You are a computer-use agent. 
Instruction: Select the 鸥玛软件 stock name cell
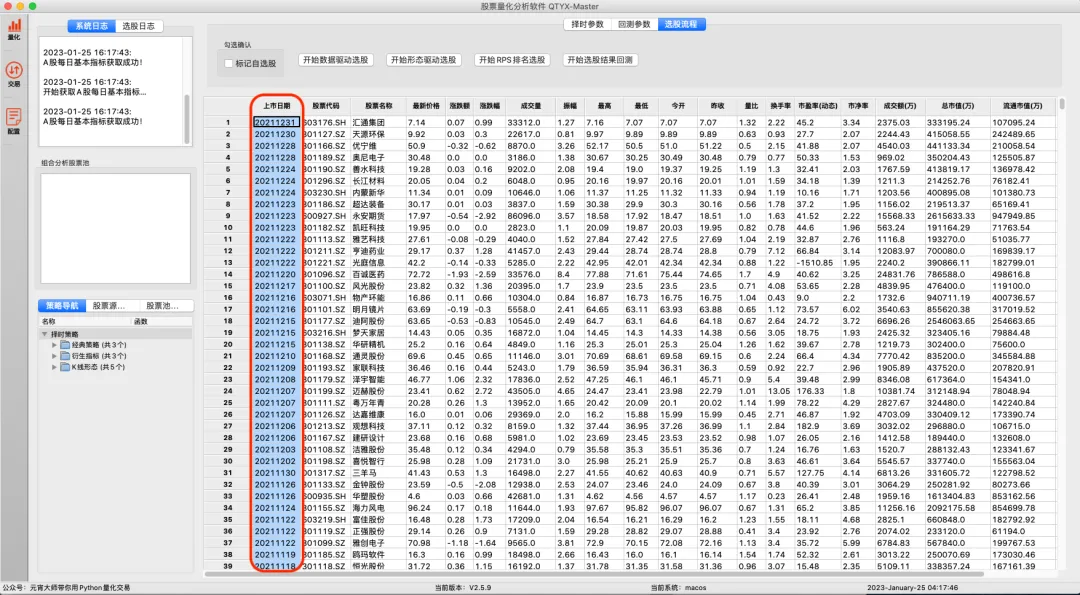click(378, 554)
